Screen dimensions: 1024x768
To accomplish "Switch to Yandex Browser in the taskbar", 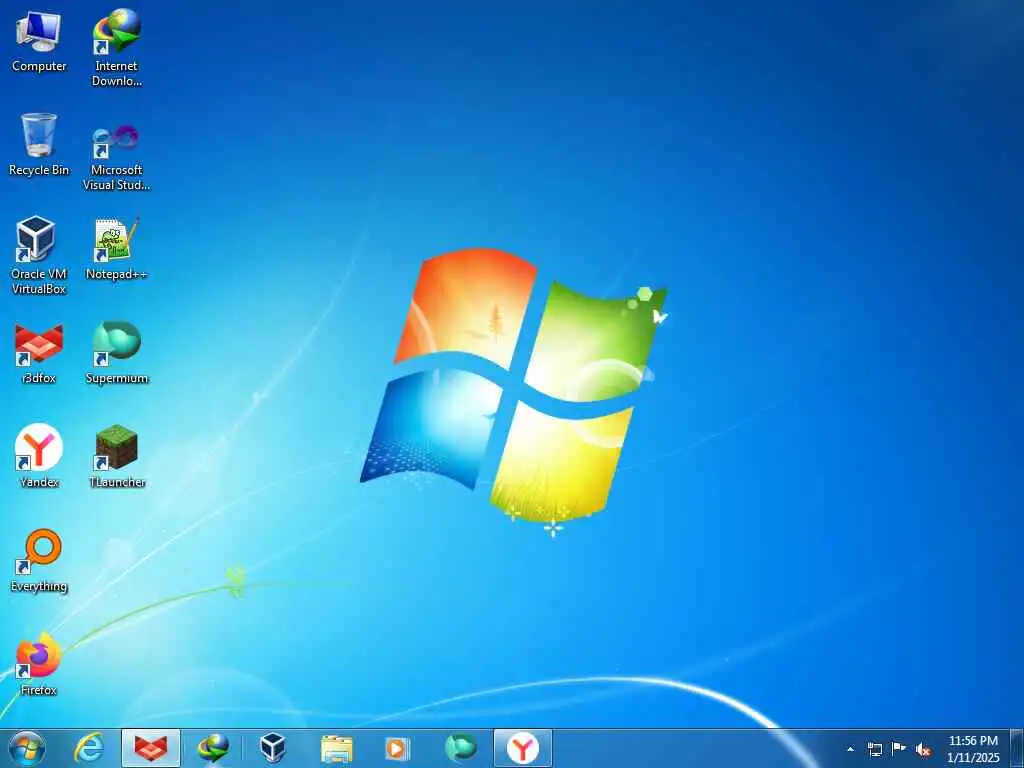I will (522, 748).
